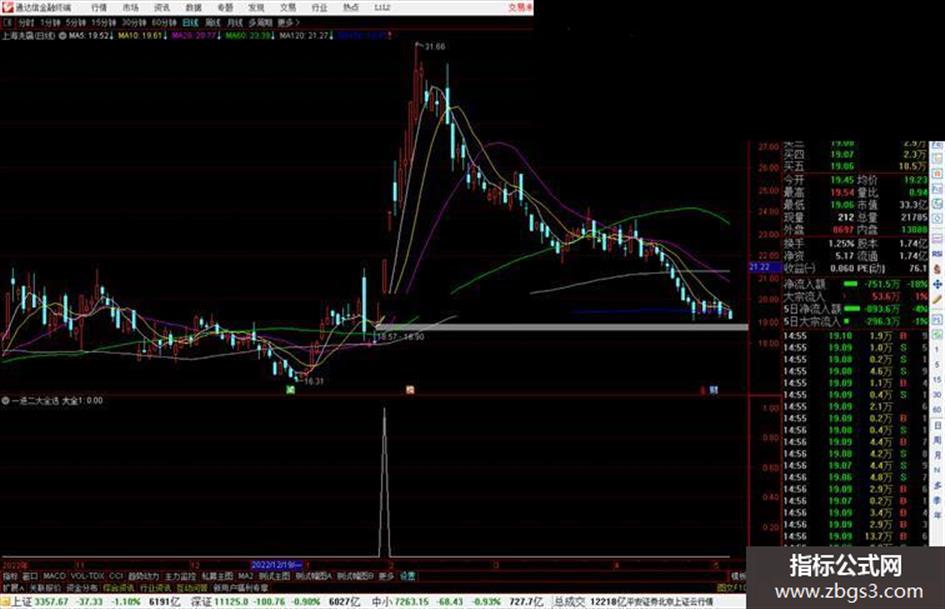Click the Tongdaxin app logo icon
The image size is (945, 609).
(7, 7)
